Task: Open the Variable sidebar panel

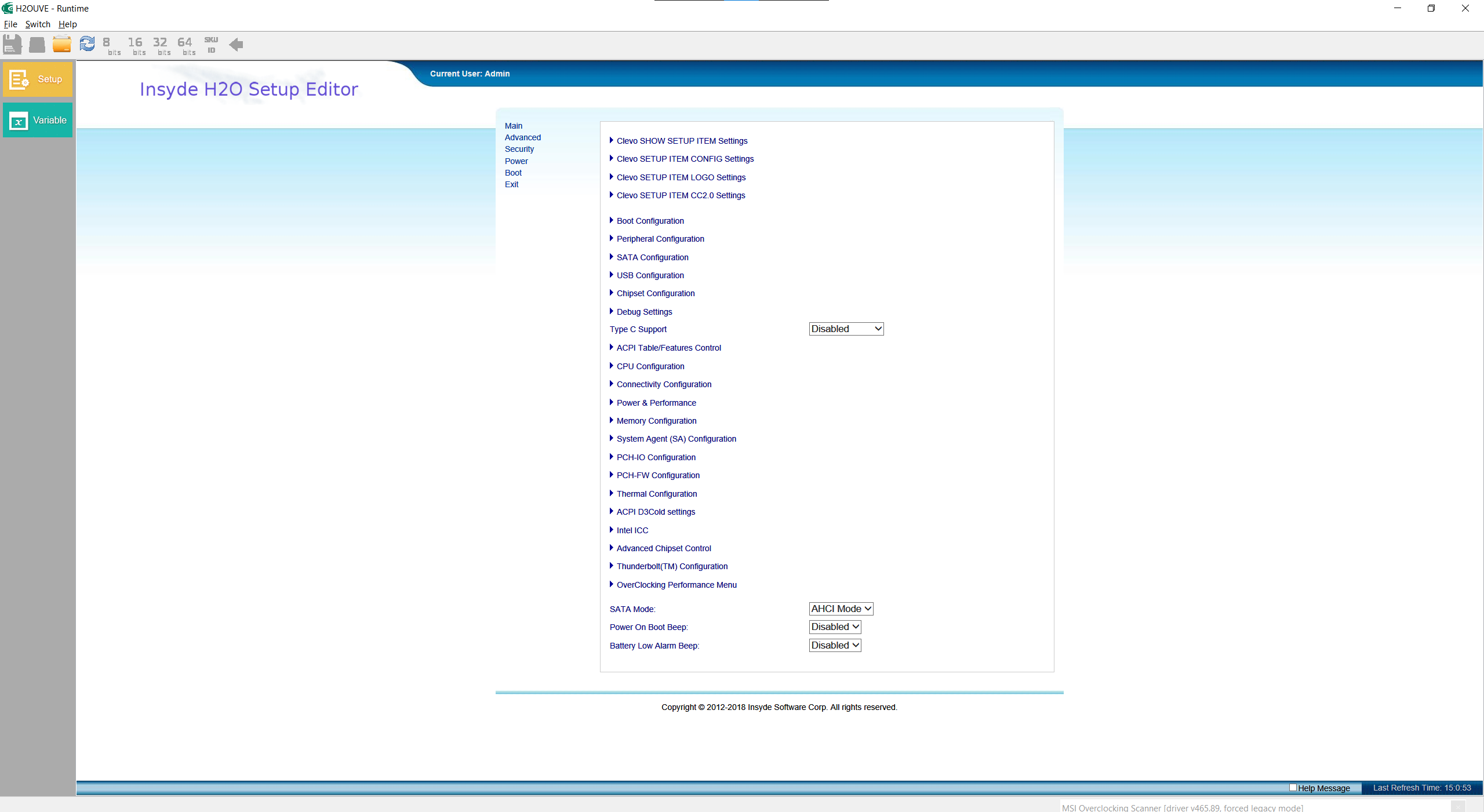Action: 38,120
